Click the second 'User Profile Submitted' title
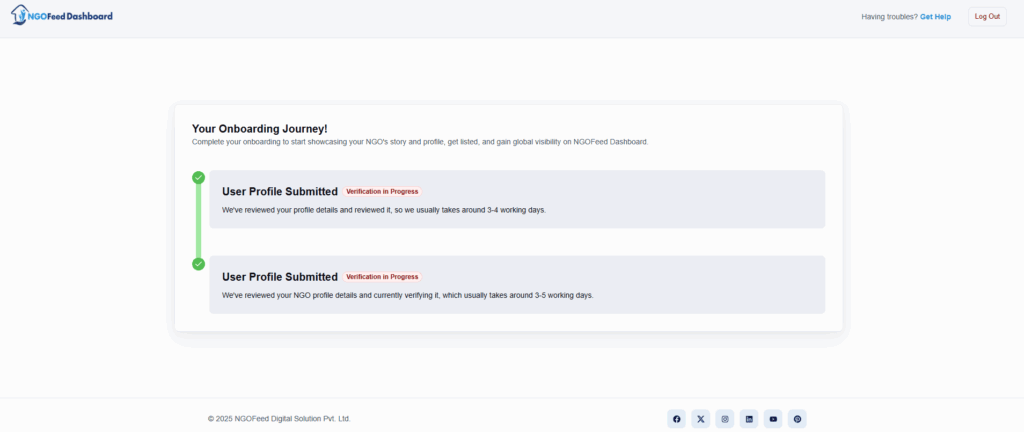The width and height of the screenshot is (1024, 432). pyautogui.click(x=280, y=277)
